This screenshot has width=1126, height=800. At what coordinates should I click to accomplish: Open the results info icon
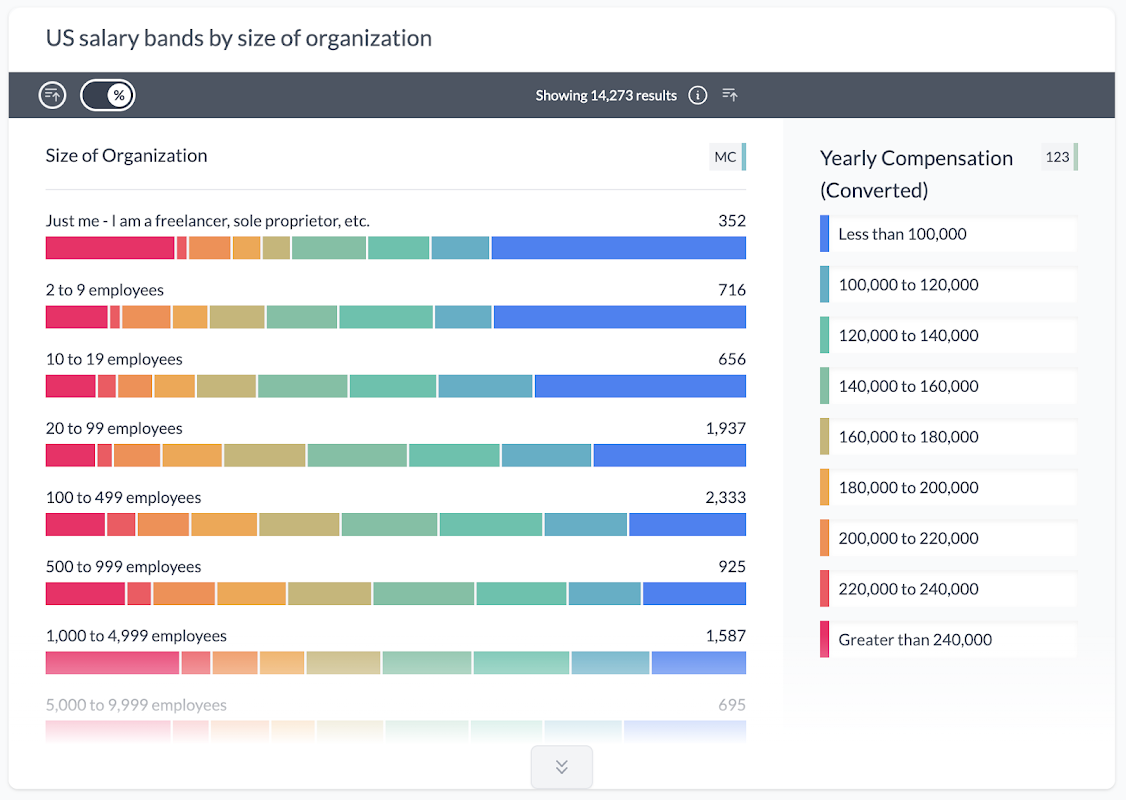coord(698,95)
